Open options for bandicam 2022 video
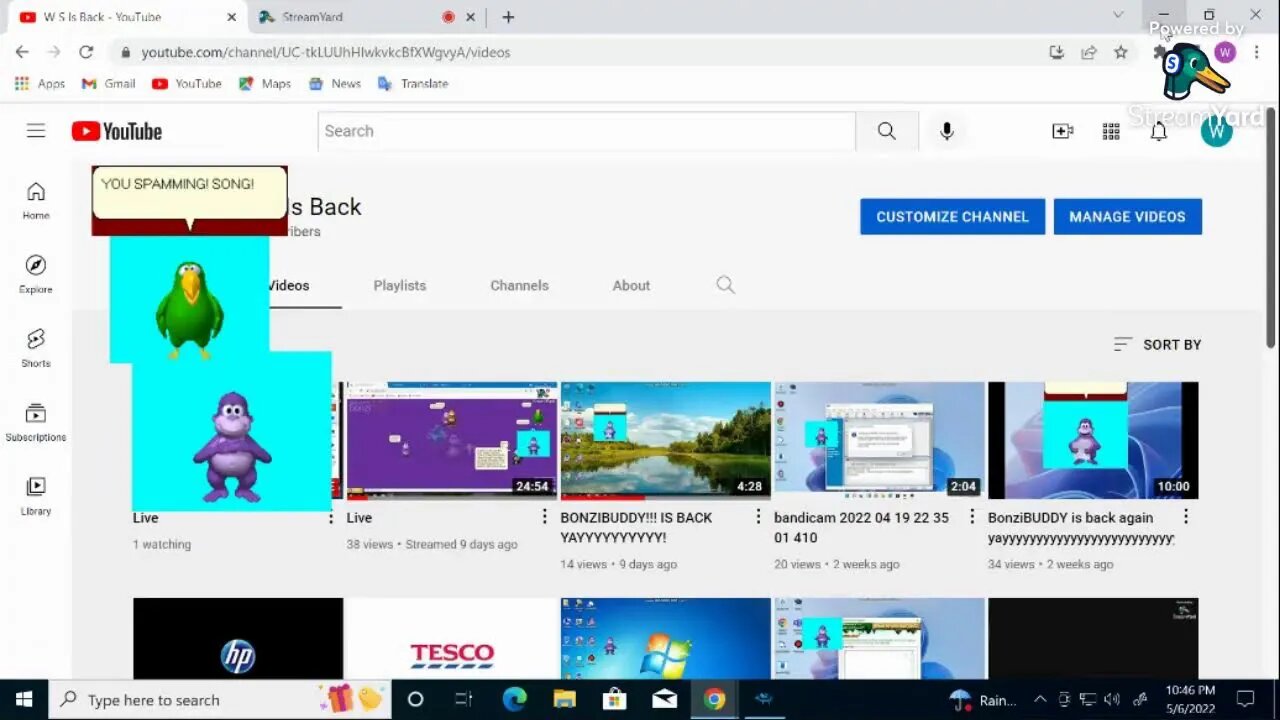The image size is (1280, 720). [x=971, y=517]
